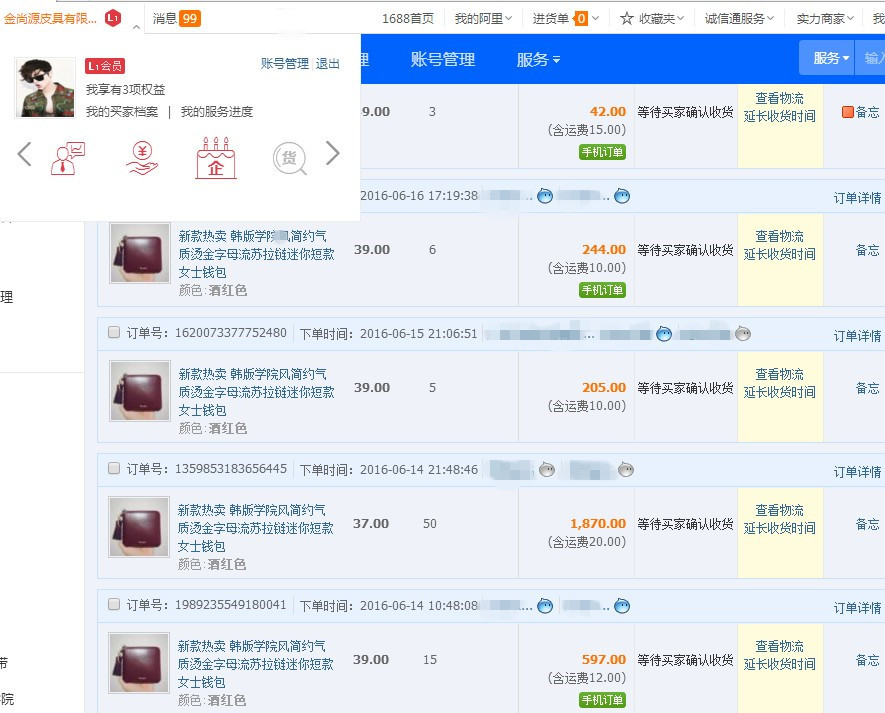Chat via second Wangwang icon, 06-16 order
This screenshot has width=885, height=713.
pyautogui.click(x=621, y=196)
